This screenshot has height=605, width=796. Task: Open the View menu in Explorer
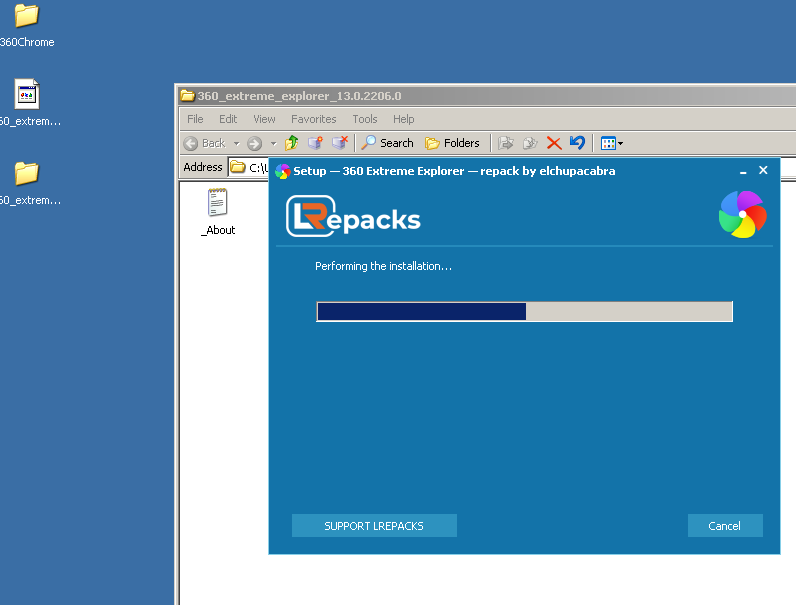coord(264,119)
